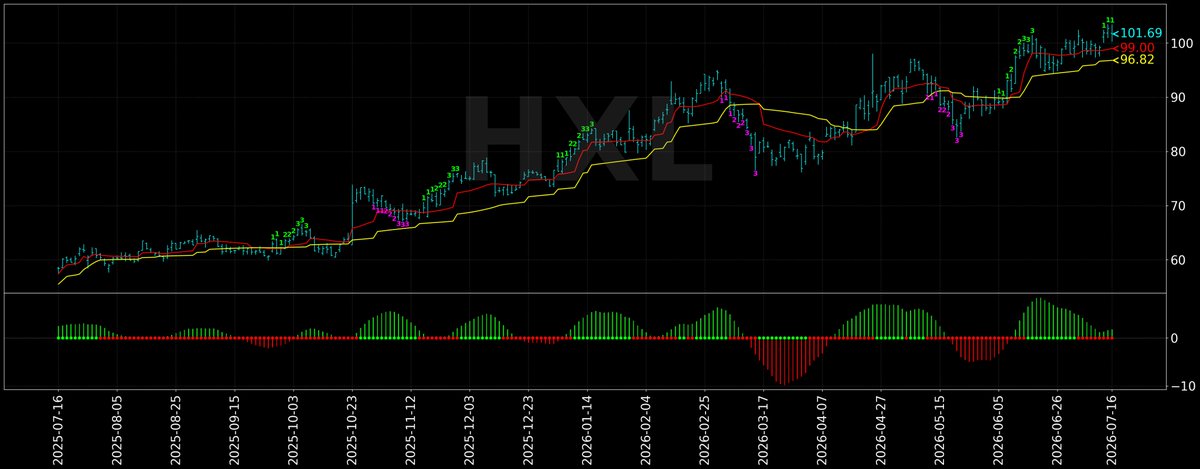
Task: Select the 2026-02-04 date label
Action: [646, 428]
